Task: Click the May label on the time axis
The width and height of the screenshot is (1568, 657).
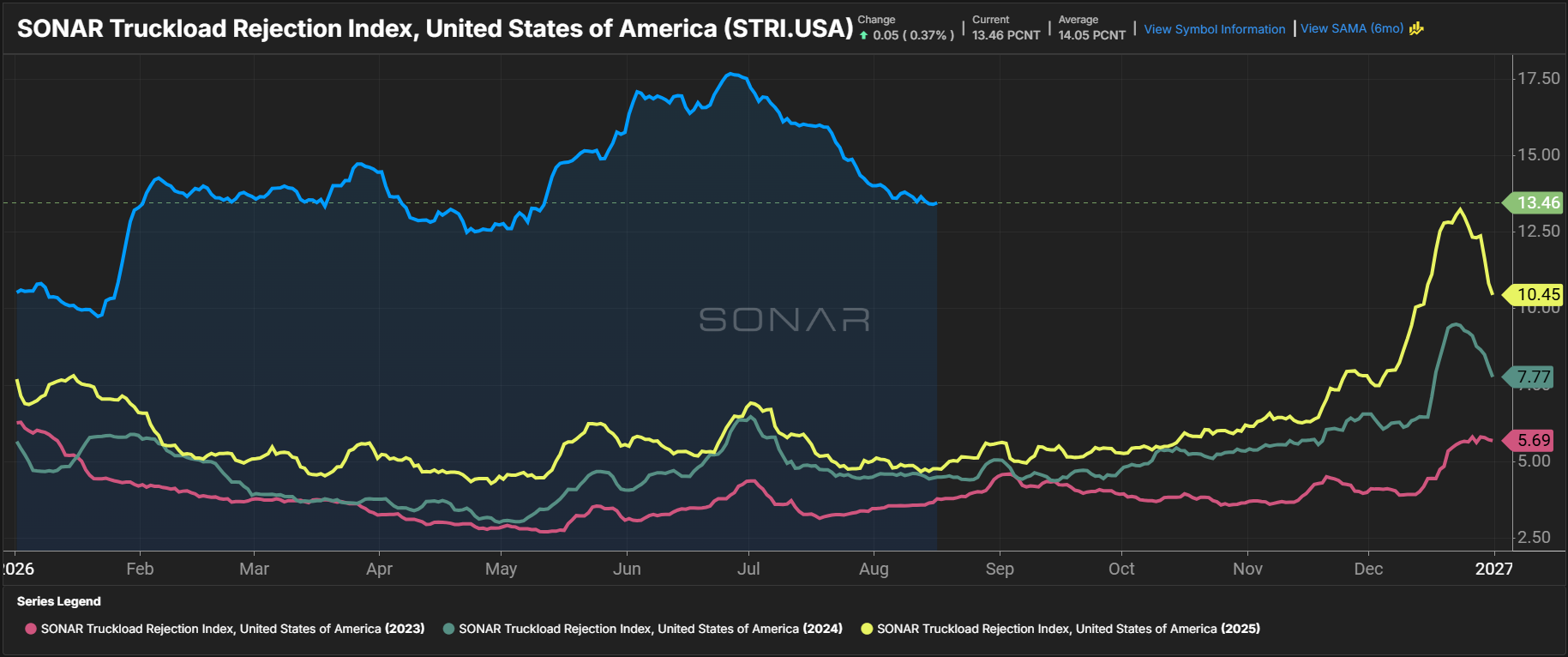Action: pos(501,569)
